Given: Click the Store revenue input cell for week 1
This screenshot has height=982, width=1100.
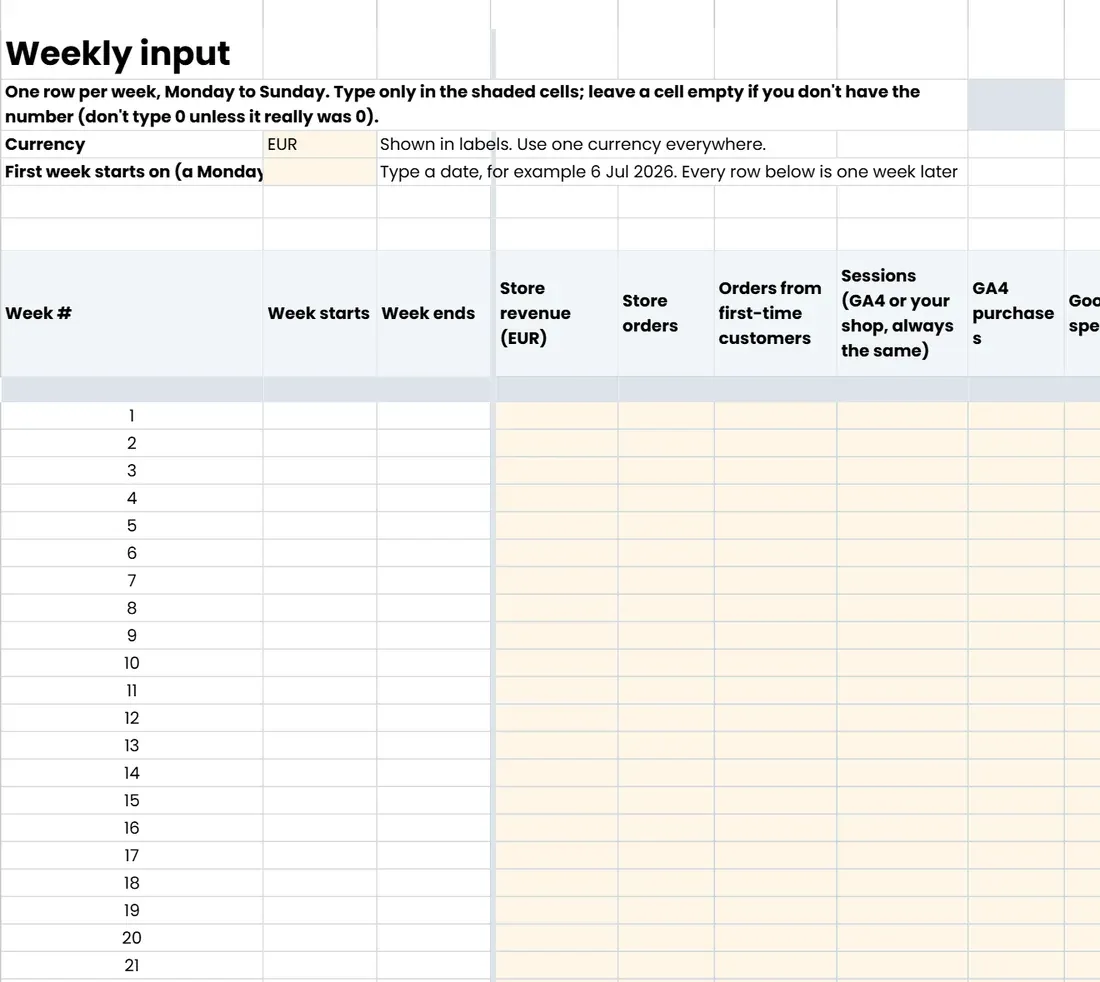Looking at the screenshot, I should pos(557,416).
